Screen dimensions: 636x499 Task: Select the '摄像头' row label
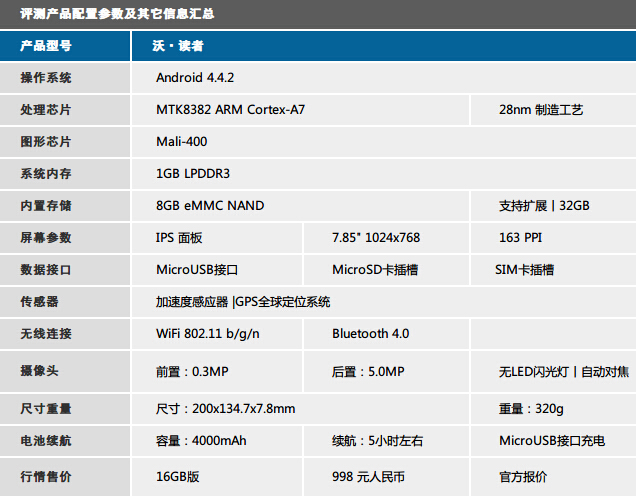(x=39, y=371)
